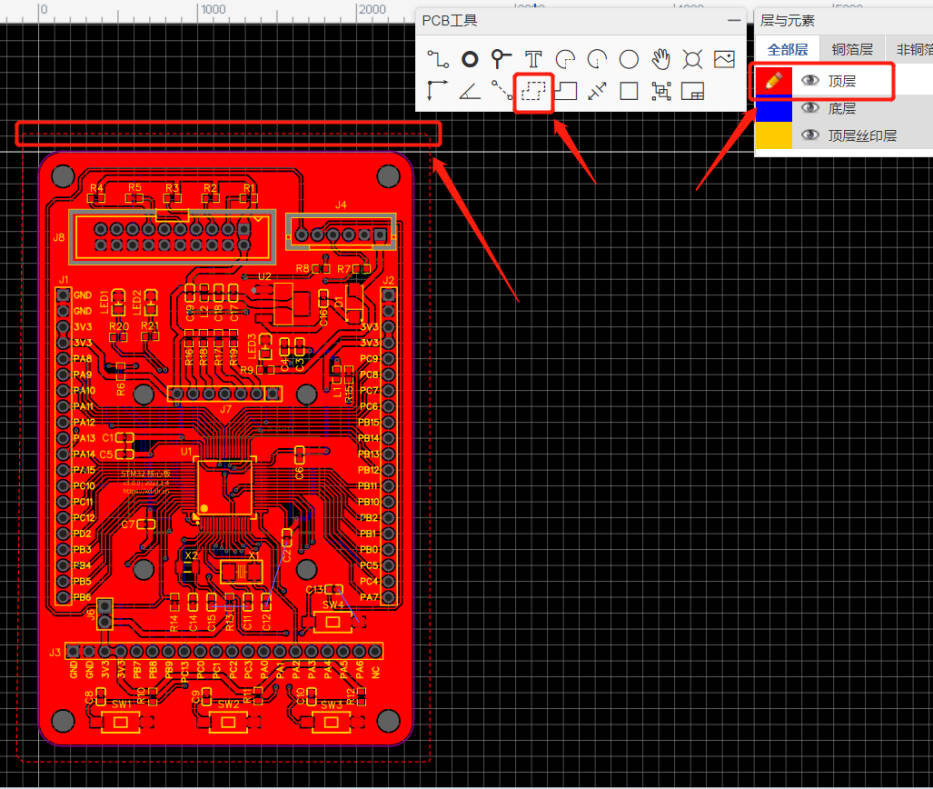
Task: Hide the 底层 layer using eye icon
Action: 810,108
